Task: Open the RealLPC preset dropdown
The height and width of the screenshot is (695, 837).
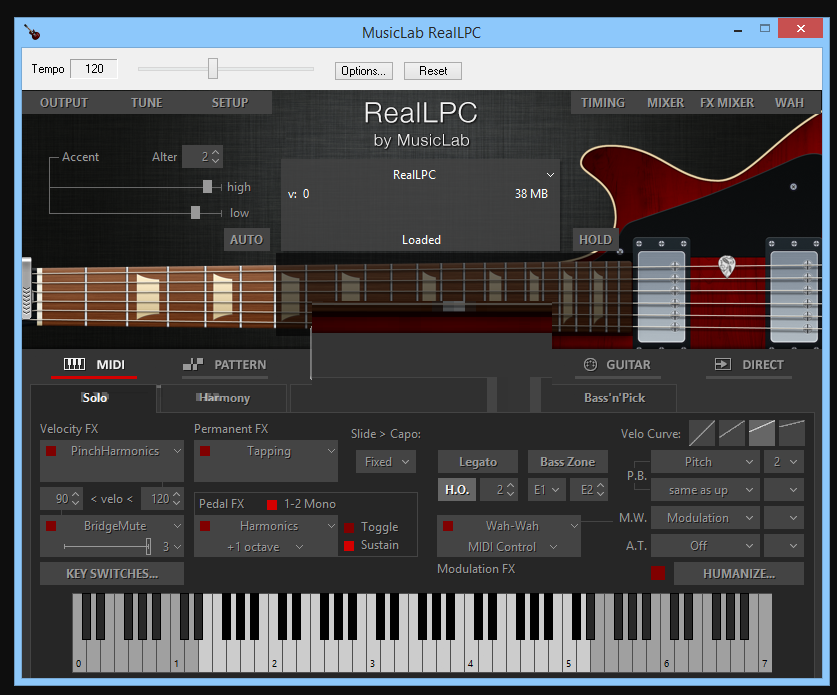Action: (x=550, y=175)
